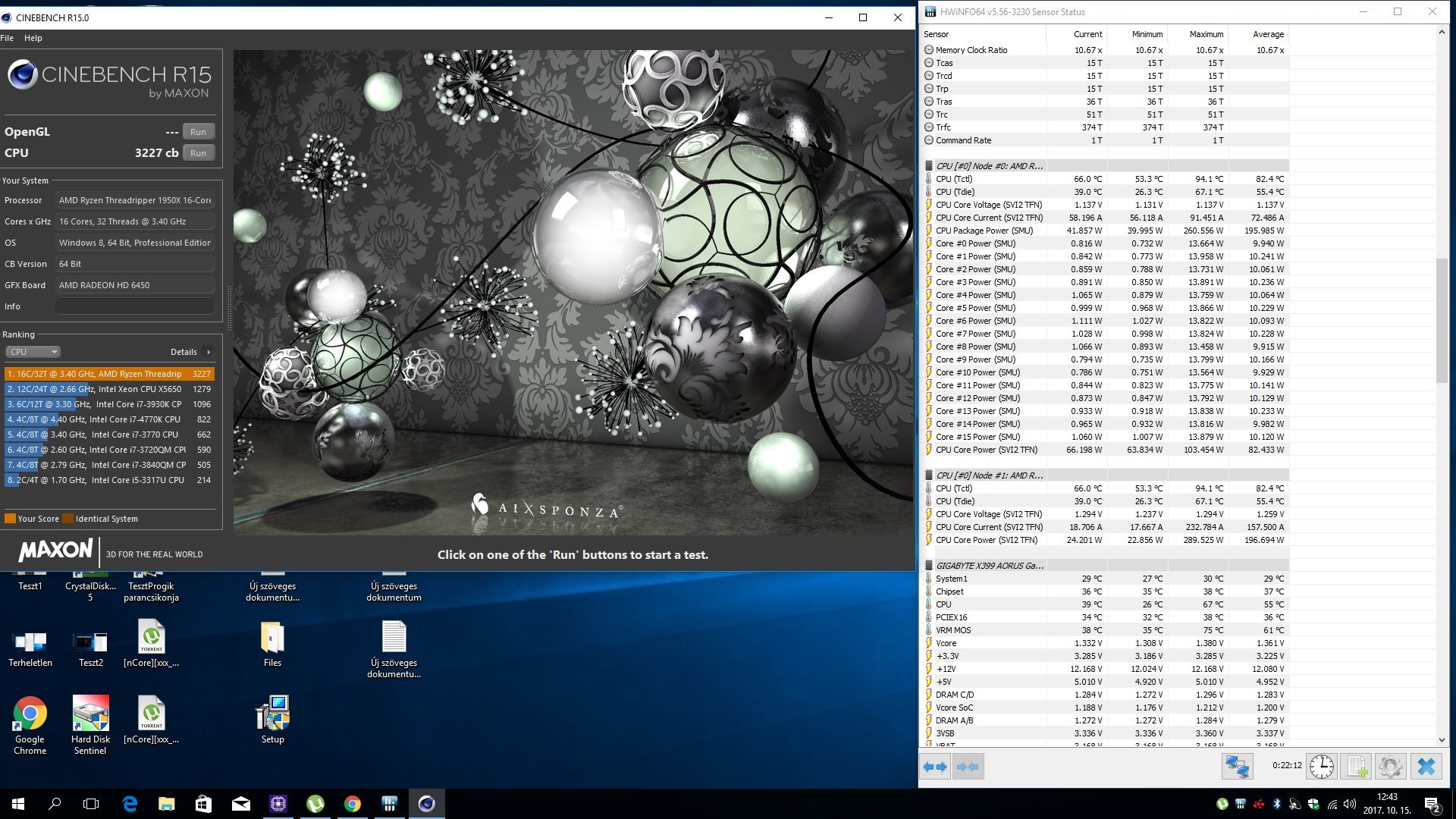1456x819 pixels.
Task: Open the CPU ranking dropdown
Action: [33, 352]
